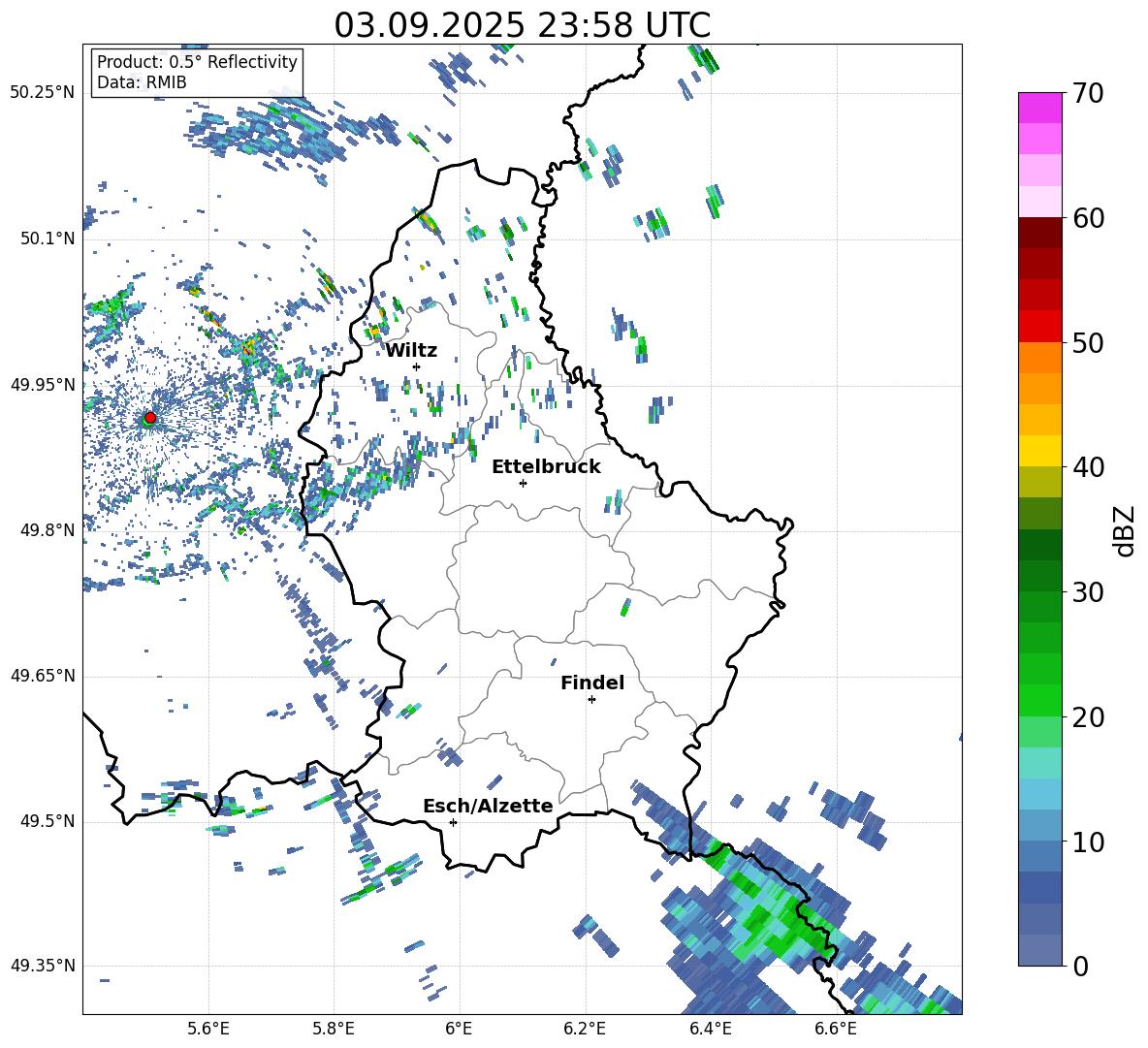The height and width of the screenshot is (1048, 1148).
Task: Click the 50 colorbar tick label
Action: 1088,343
